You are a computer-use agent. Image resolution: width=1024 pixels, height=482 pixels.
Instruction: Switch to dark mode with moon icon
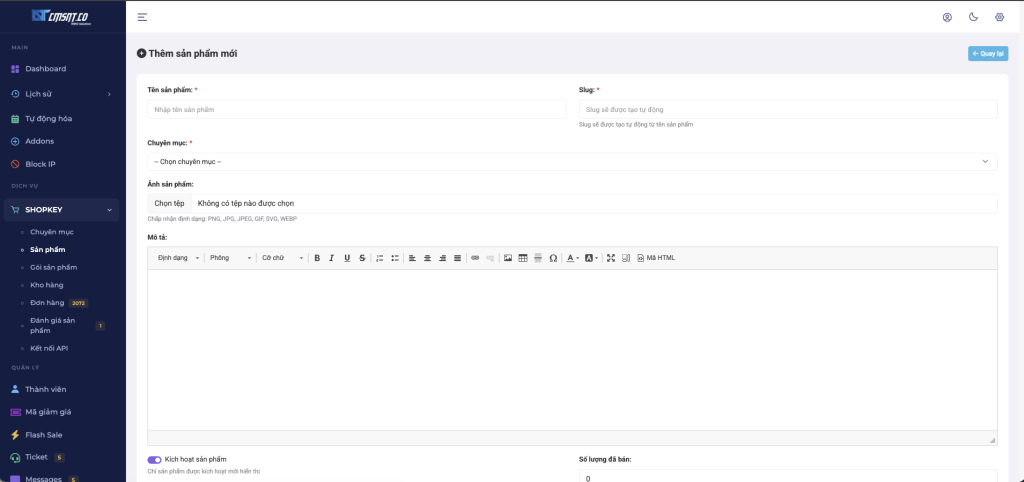(x=973, y=17)
